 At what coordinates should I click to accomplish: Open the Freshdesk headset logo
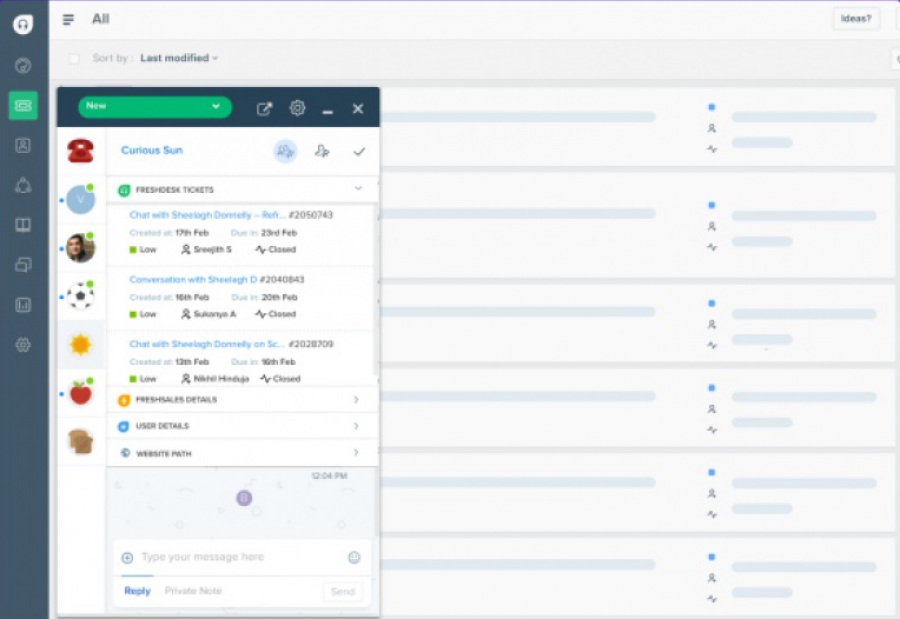point(23,24)
